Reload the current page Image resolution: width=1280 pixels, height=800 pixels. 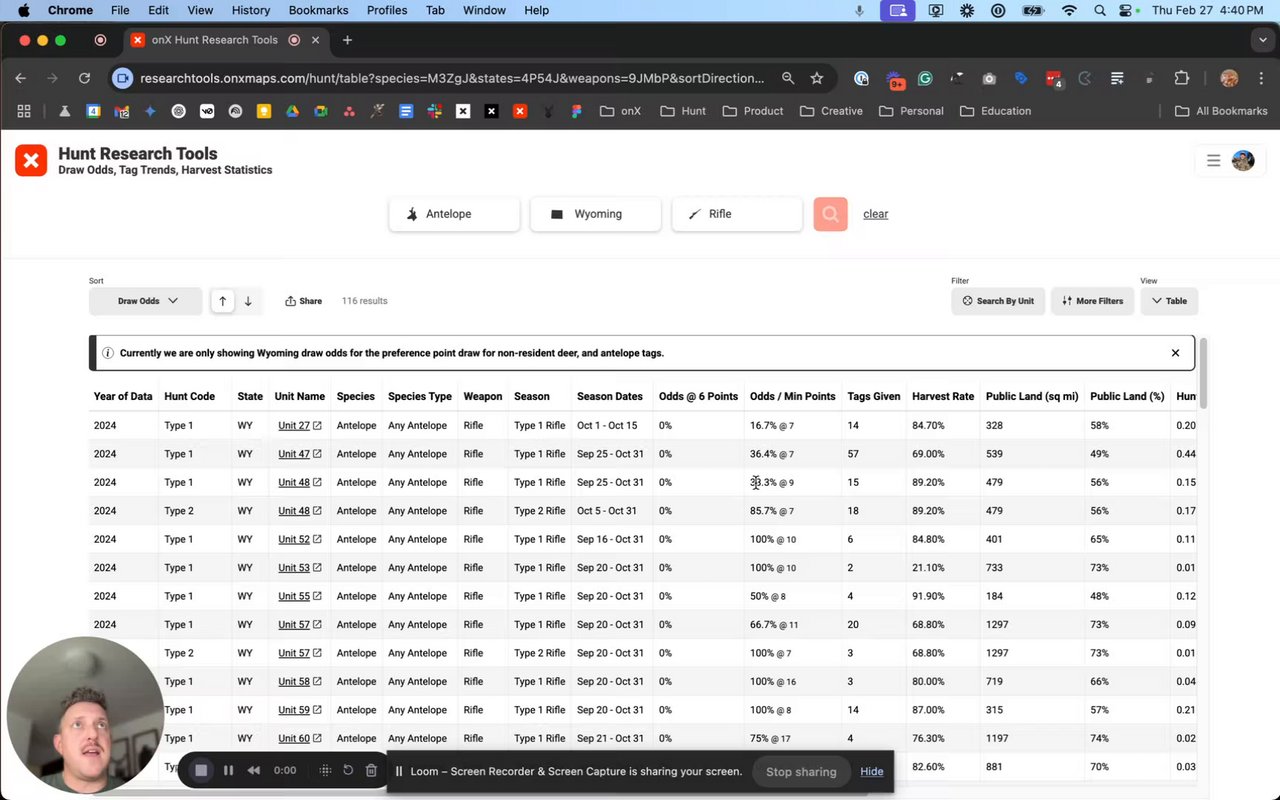pyautogui.click(x=84, y=78)
